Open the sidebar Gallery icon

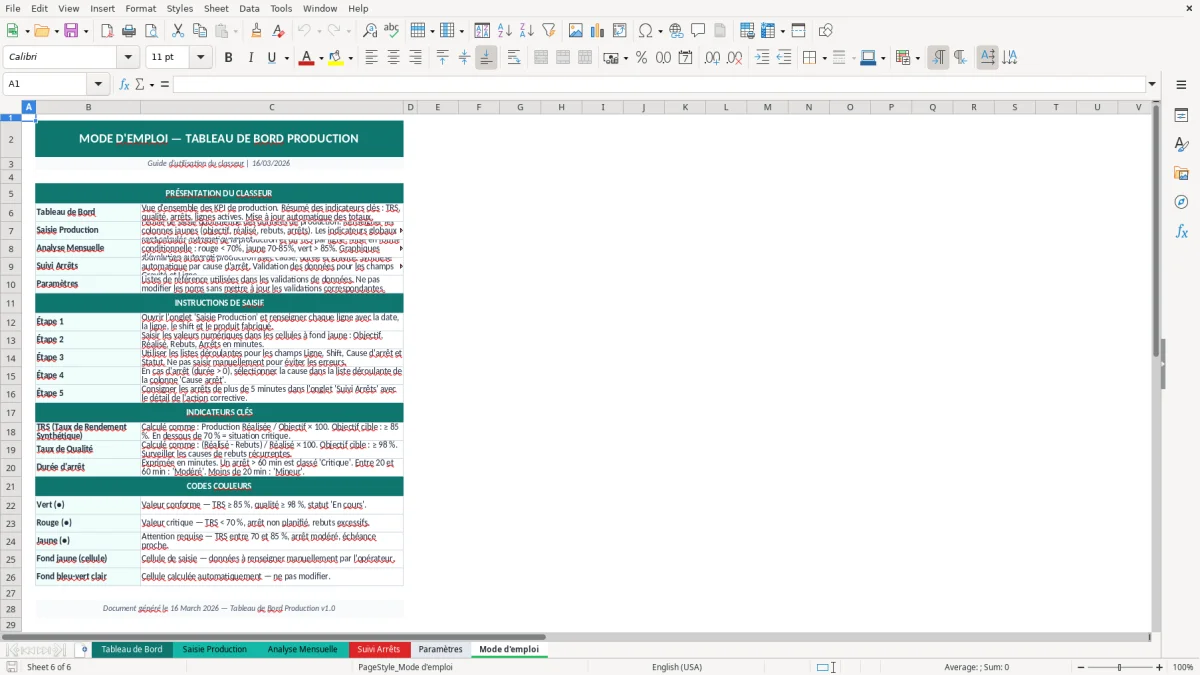point(1181,173)
